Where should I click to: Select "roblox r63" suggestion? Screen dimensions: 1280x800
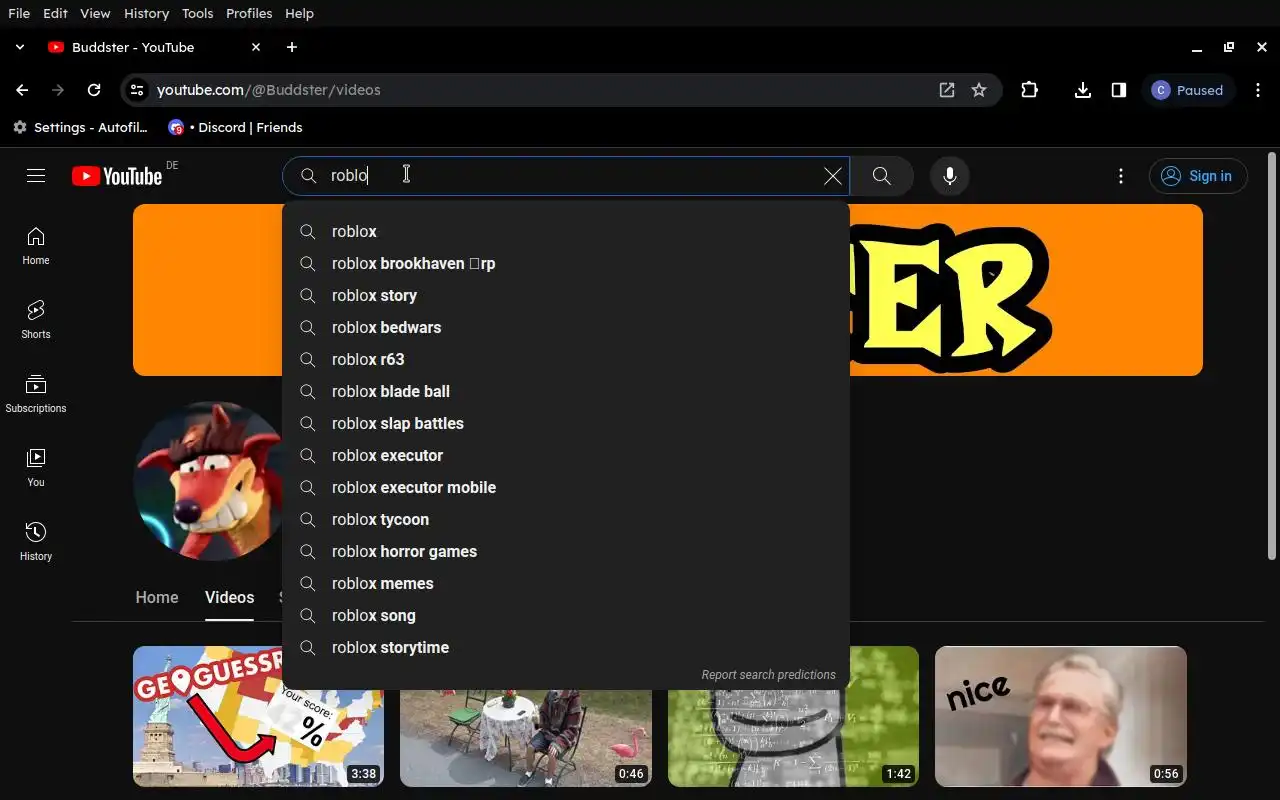click(x=566, y=359)
